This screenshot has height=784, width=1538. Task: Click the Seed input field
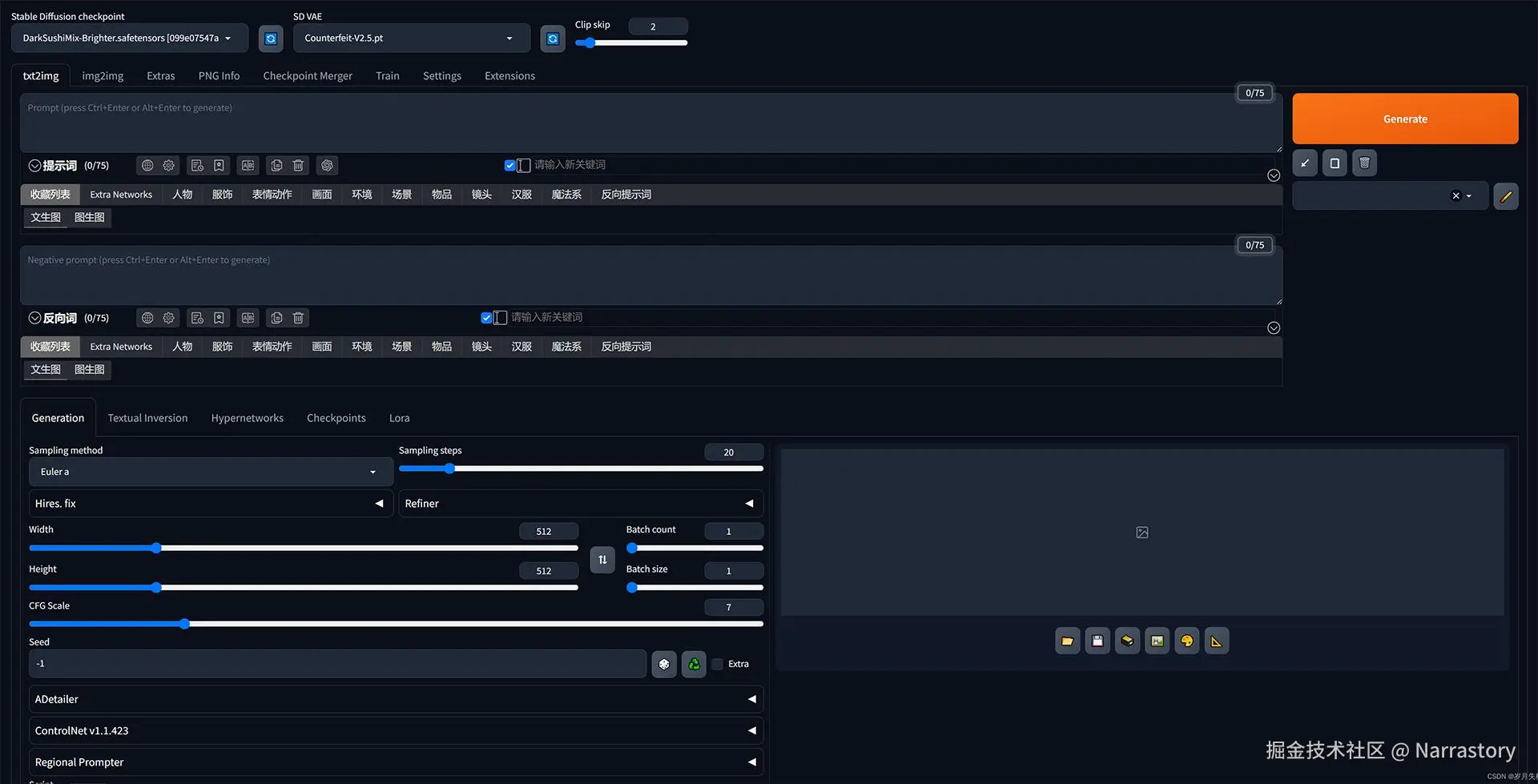pyautogui.click(x=337, y=664)
